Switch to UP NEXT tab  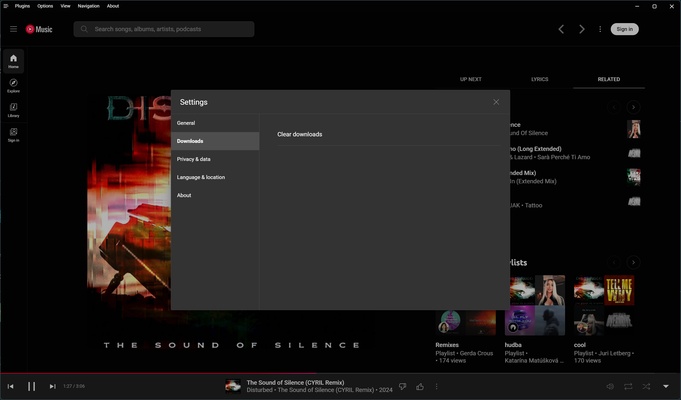pyautogui.click(x=471, y=79)
